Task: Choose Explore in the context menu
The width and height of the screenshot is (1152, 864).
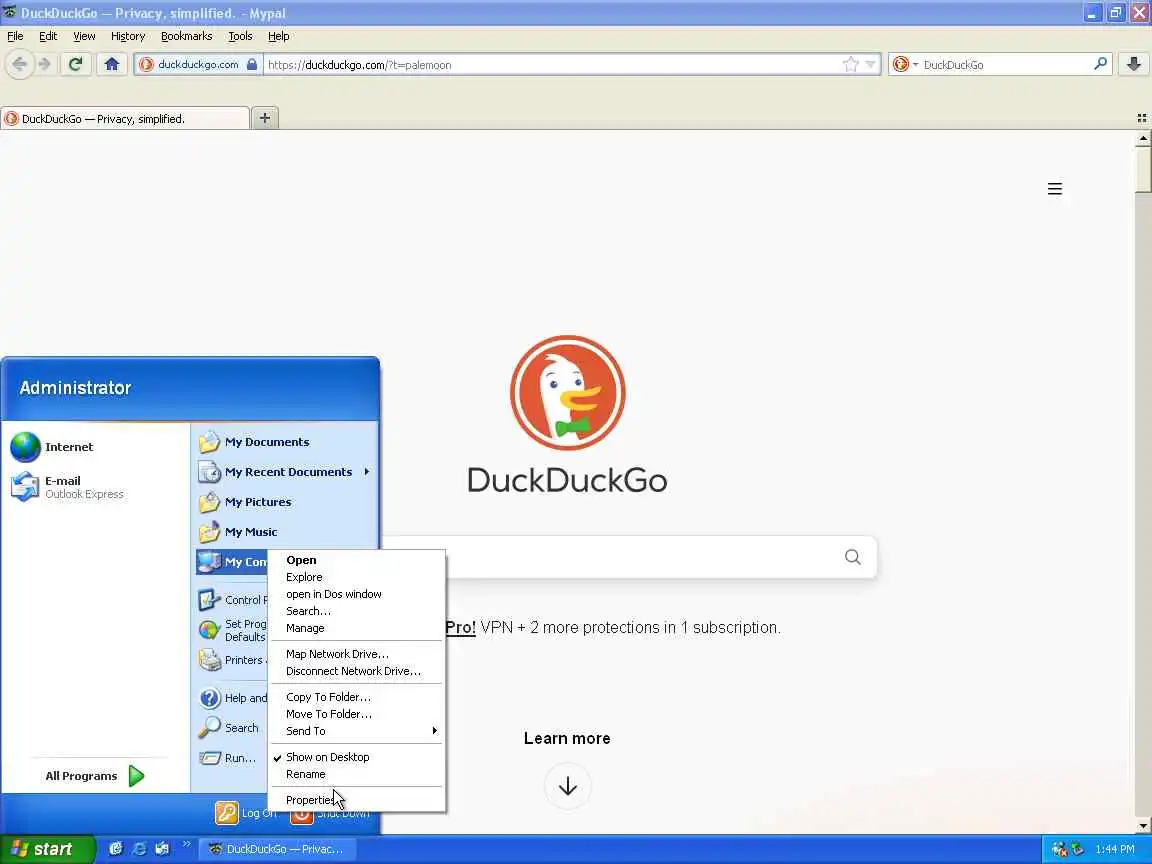Action: click(356, 577)
